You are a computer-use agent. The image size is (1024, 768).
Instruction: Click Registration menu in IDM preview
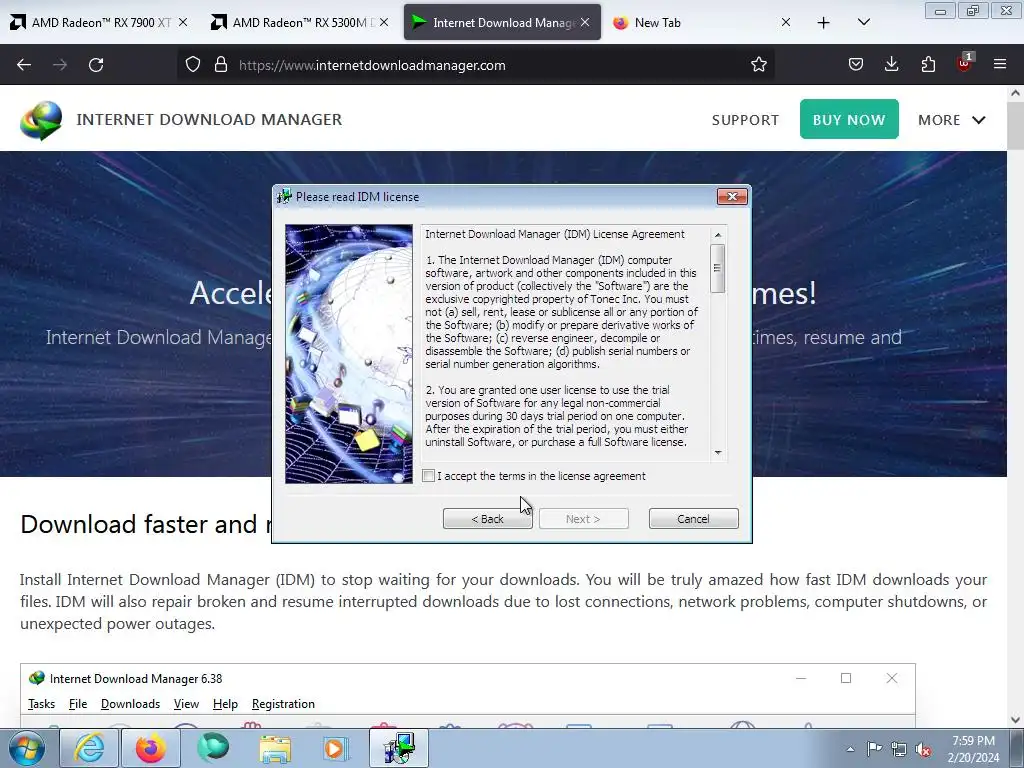(x=283, y=704)
